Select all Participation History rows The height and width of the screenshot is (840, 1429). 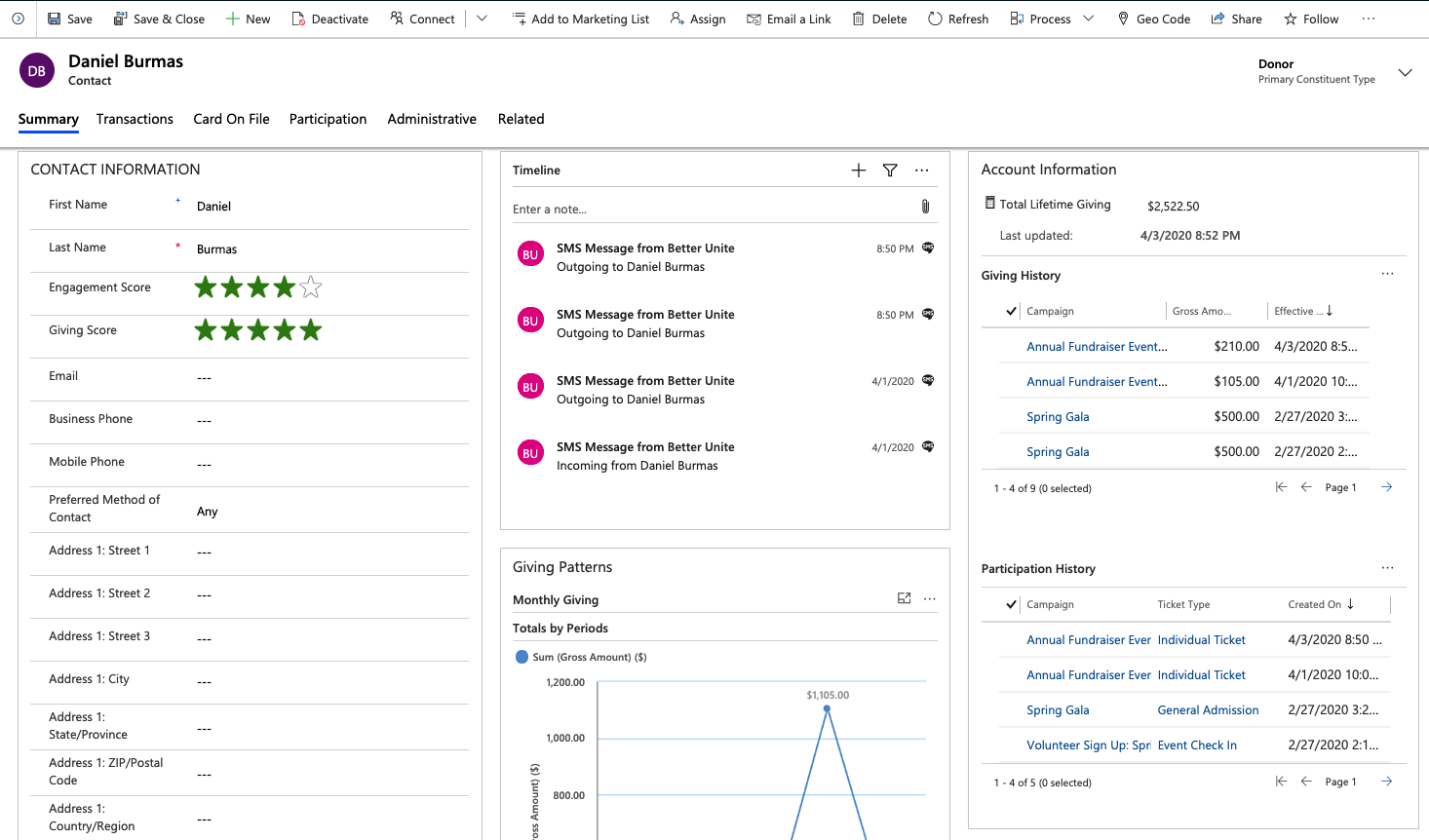point(1011,604)
